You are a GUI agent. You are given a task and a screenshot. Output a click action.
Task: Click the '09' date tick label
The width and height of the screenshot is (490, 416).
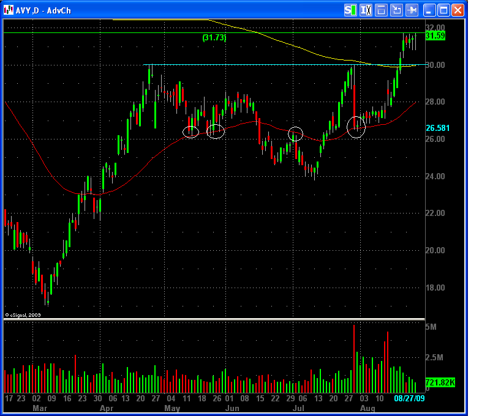coord(52,398)
